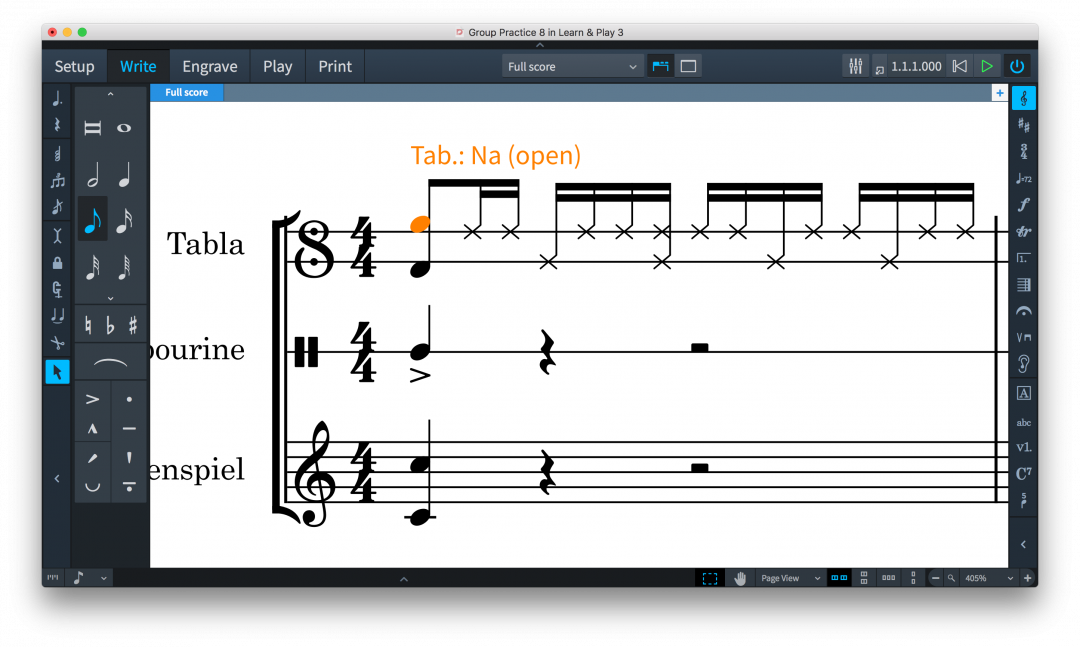Open the Key Signatures panel
This screenshot has height=647, width=1080.
pos(1024,125)
